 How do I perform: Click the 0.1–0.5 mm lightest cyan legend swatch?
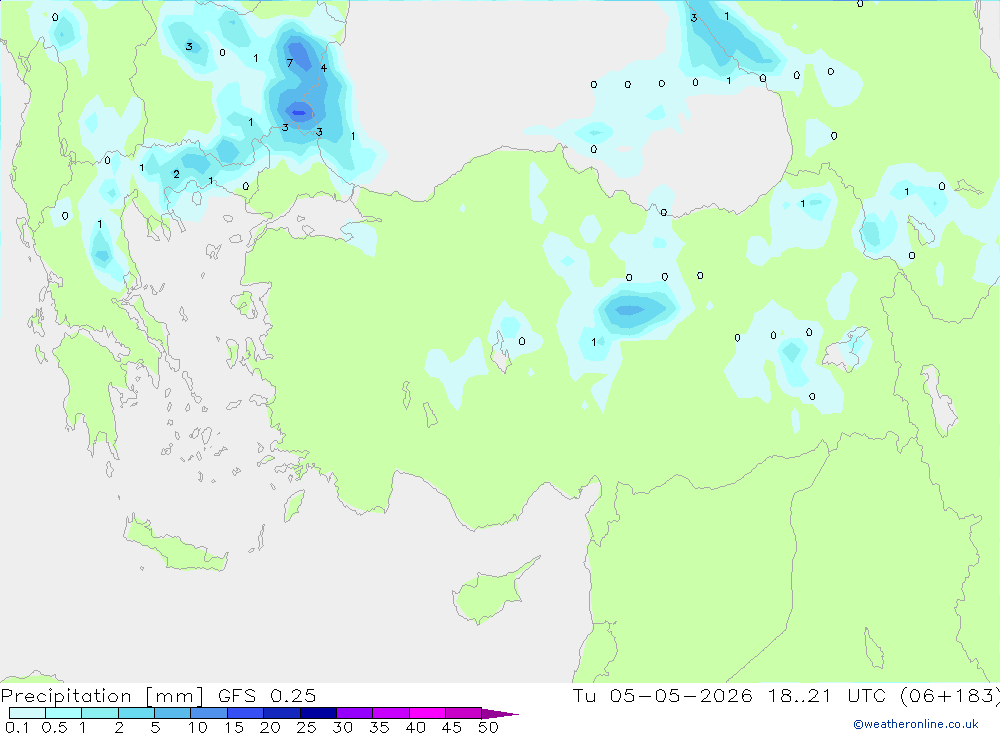(27, 713)
